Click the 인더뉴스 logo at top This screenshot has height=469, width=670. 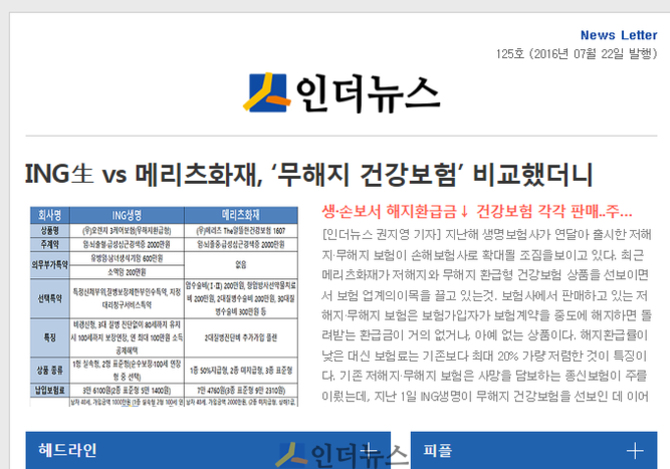[x=342, y=93]
